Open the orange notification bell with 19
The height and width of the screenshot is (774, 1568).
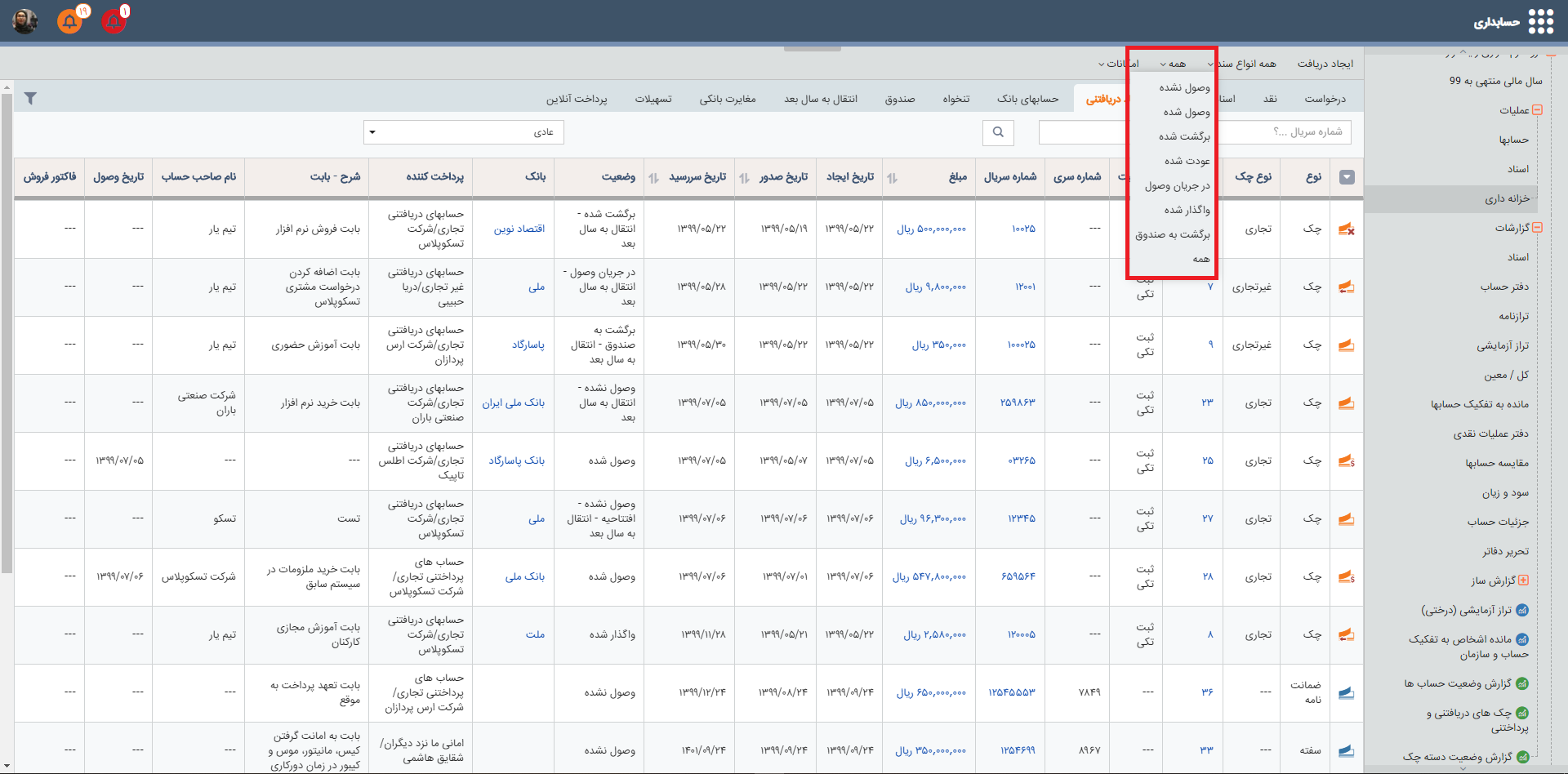pyautogui.click(x=70, y=21)
